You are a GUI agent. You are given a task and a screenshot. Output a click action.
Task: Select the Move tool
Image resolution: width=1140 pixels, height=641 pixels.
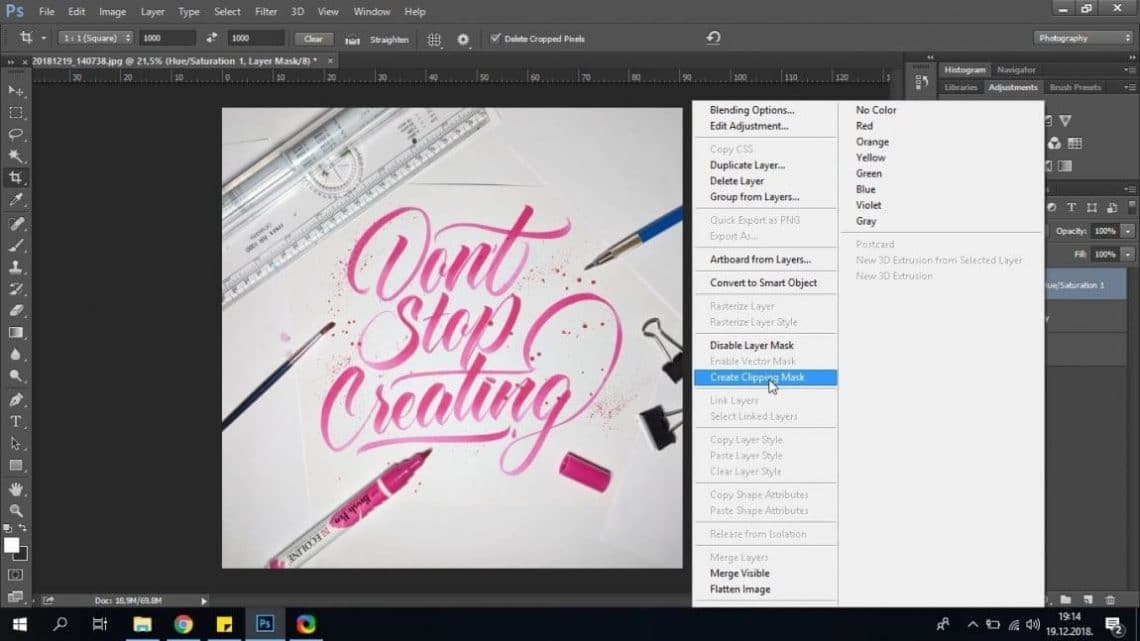(x=16, y=91)
